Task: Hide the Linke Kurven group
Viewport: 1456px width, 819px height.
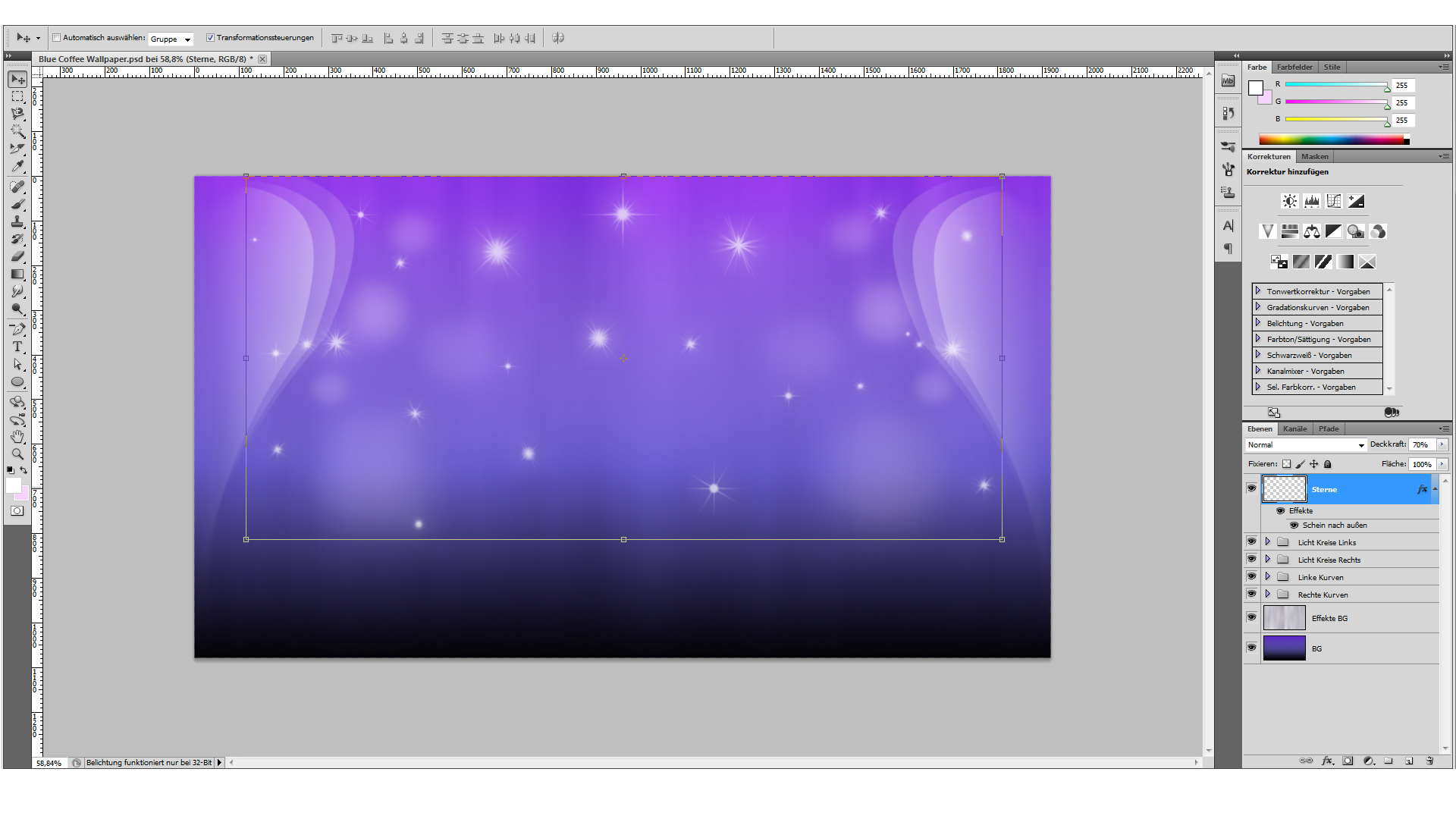Action: 1251,576
